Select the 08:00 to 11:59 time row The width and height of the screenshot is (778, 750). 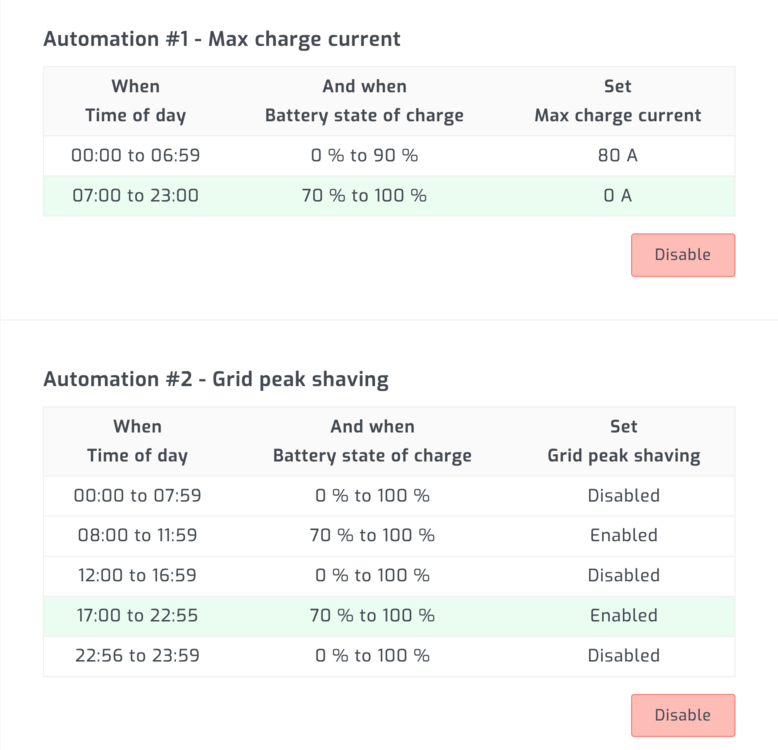click(x=137, y=535)
